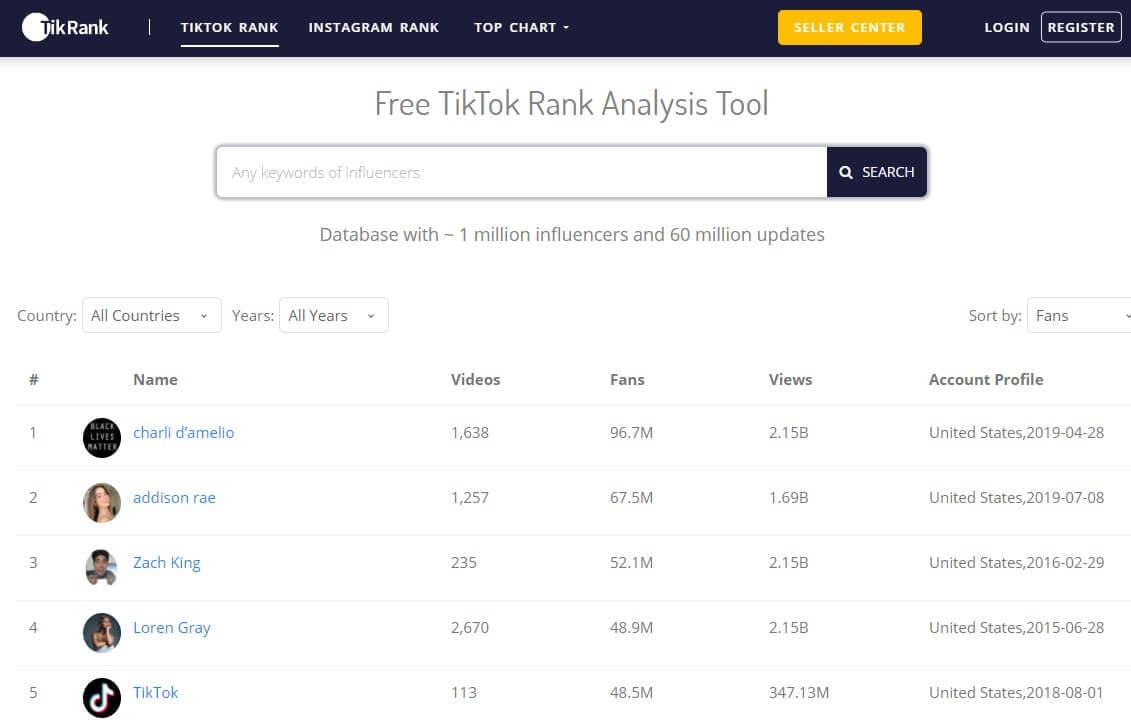Focus the influencer keywords search field
1131x725 pixels.
click(x=522, y=172)
